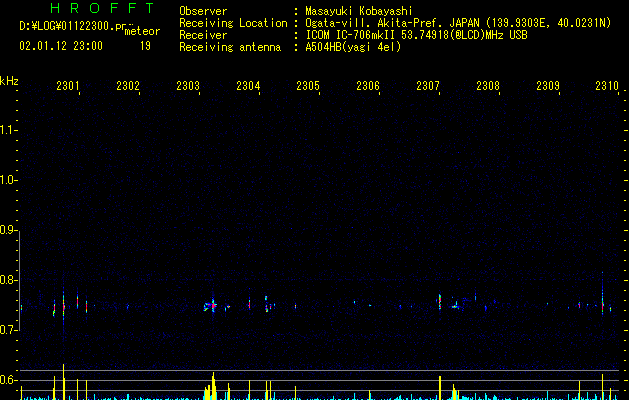
Task: Click the Receiver label
Action: (203, 35)
